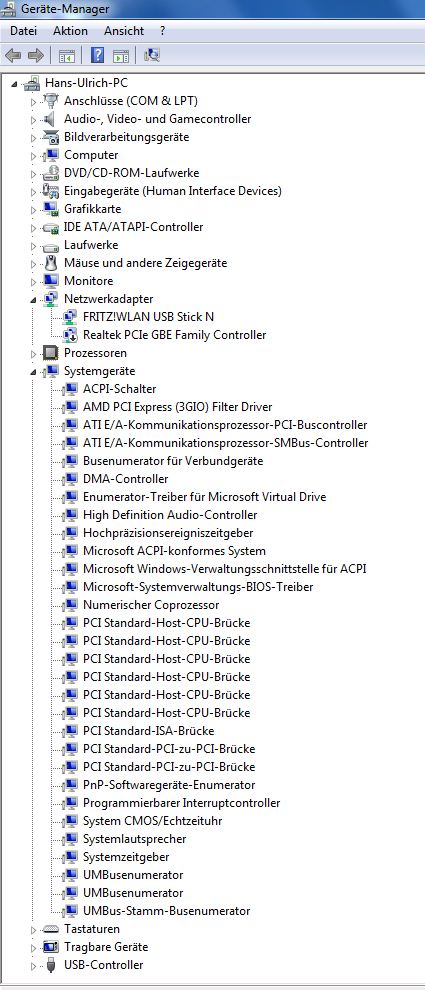Collapse the Hans-Ulrich-PC root node
This screenshot has height=990, width=425.
15,84
